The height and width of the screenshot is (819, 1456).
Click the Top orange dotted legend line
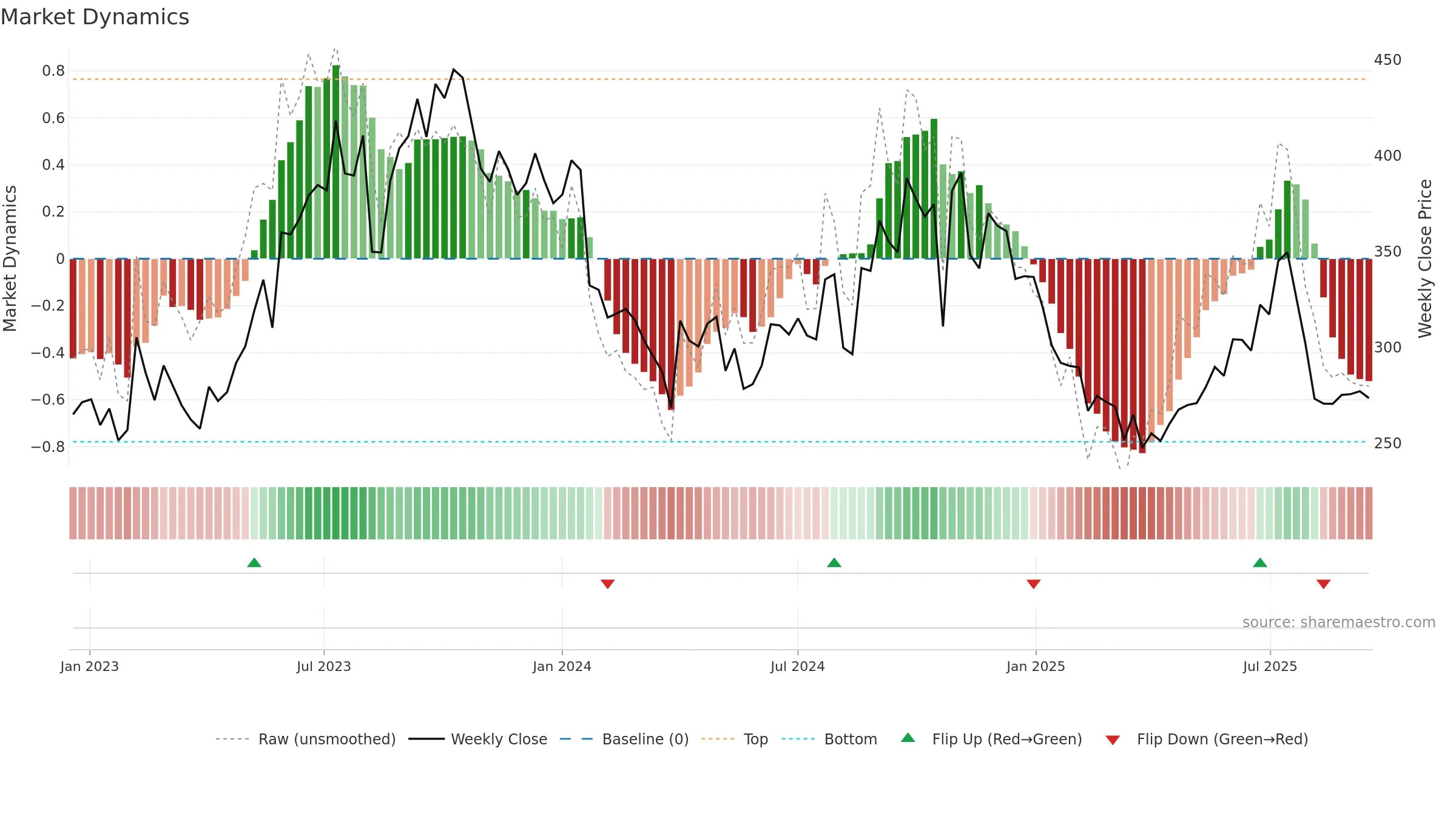[x=718, y=739]
